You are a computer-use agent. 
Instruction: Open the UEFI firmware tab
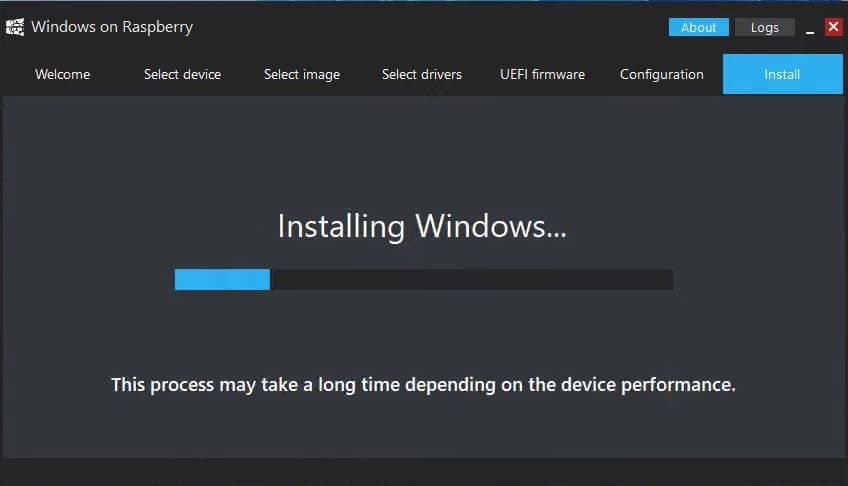tap(542, 74)
